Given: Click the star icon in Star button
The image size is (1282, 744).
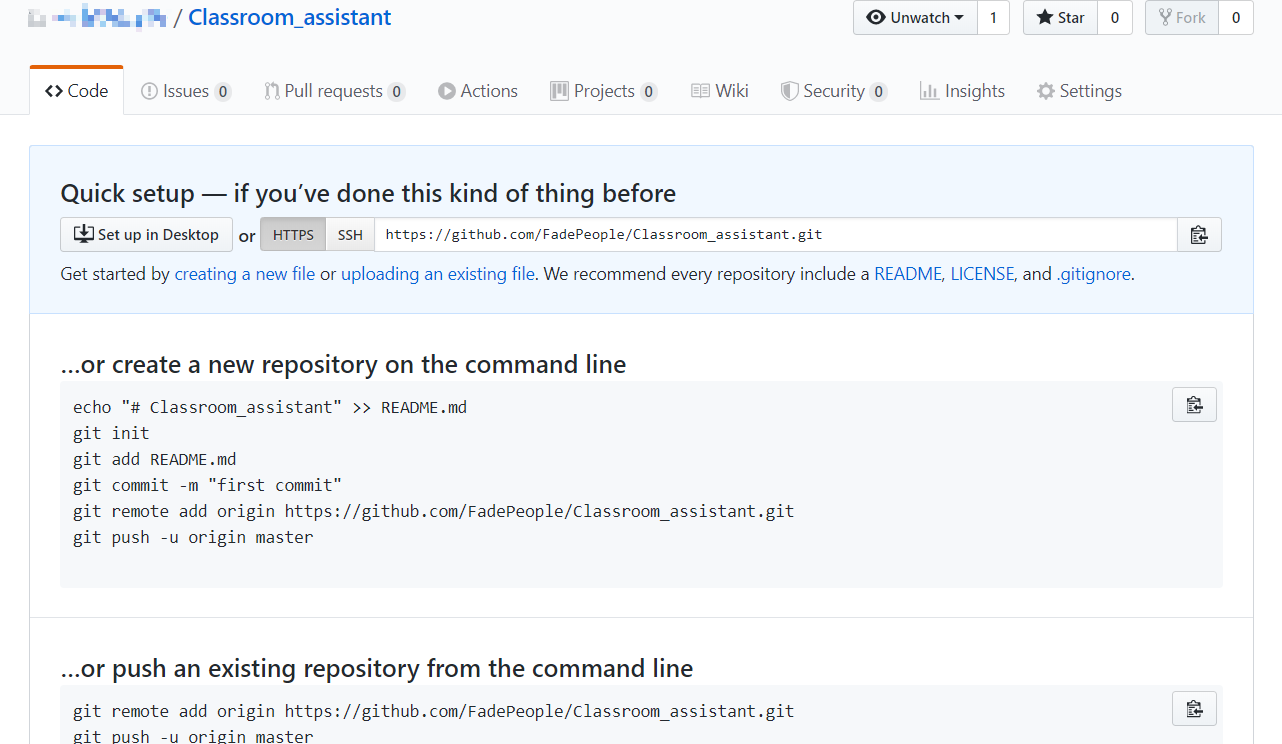Looking at the screenshot, I should click(x=1045, y=18).
